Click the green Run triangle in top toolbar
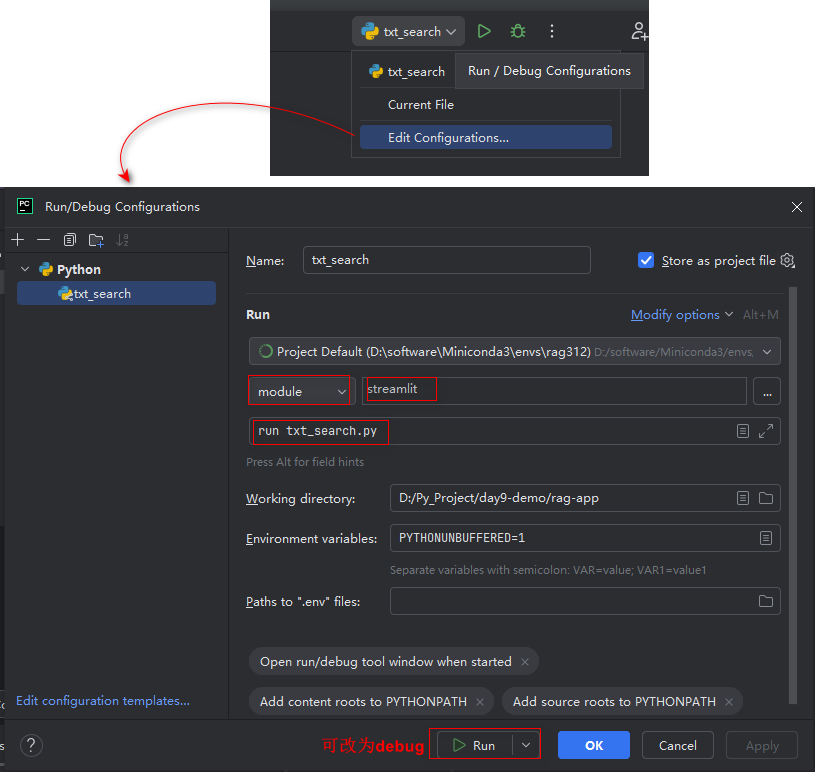The image size is (815, 772). (484, 31)
